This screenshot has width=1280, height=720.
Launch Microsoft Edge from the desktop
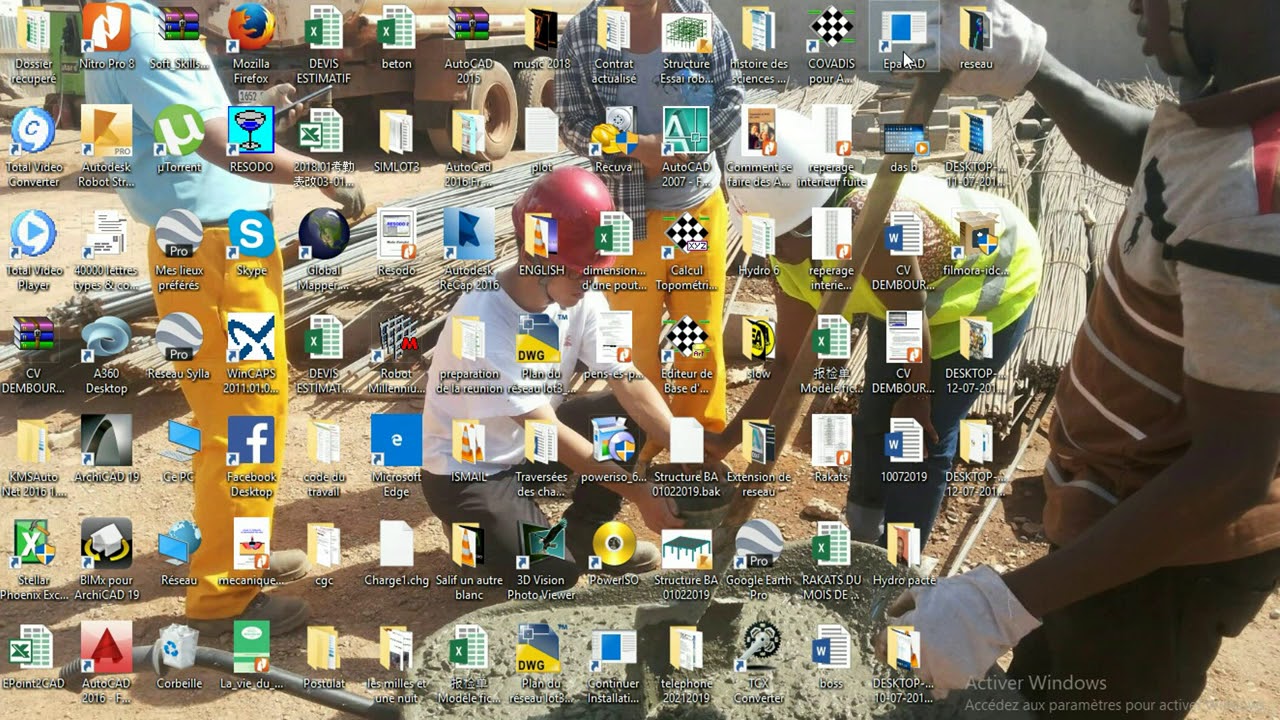pyautogui.click(x=396, y=458)
